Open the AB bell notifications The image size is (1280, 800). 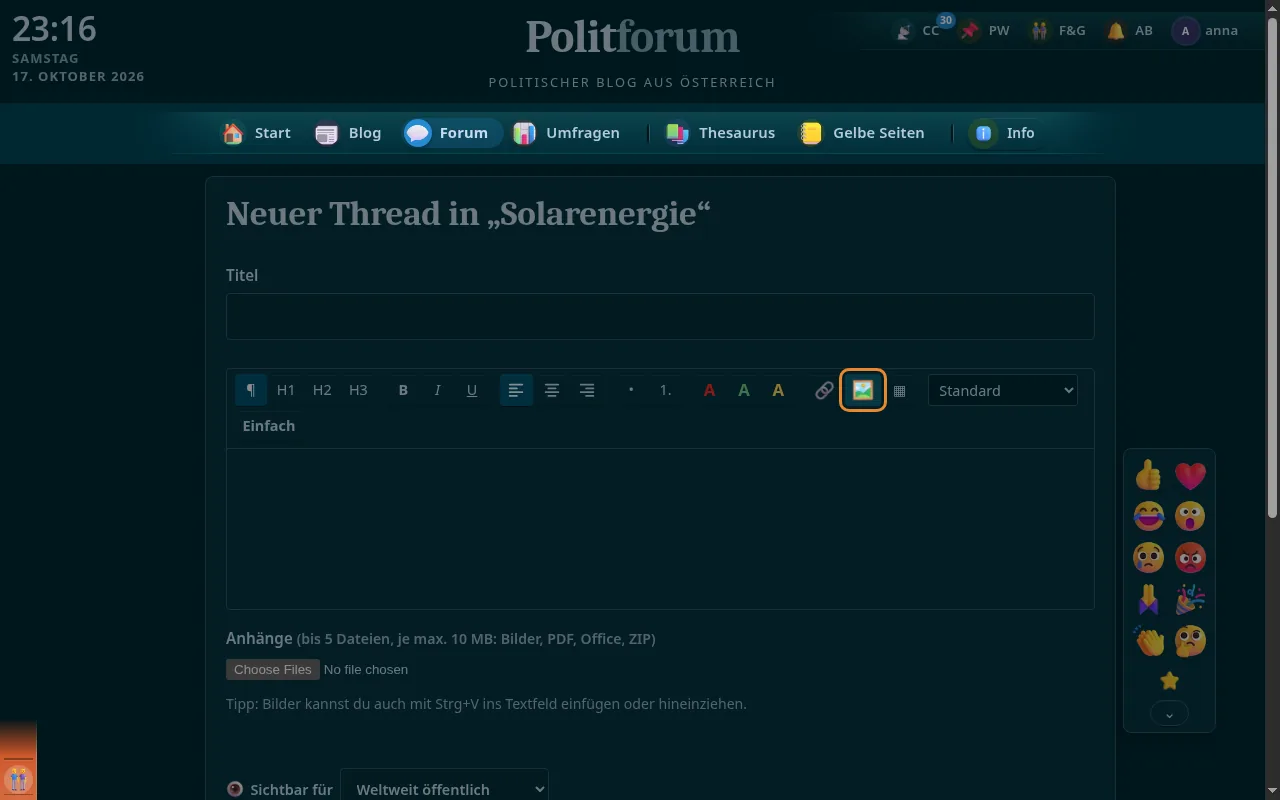point(1130,31)
